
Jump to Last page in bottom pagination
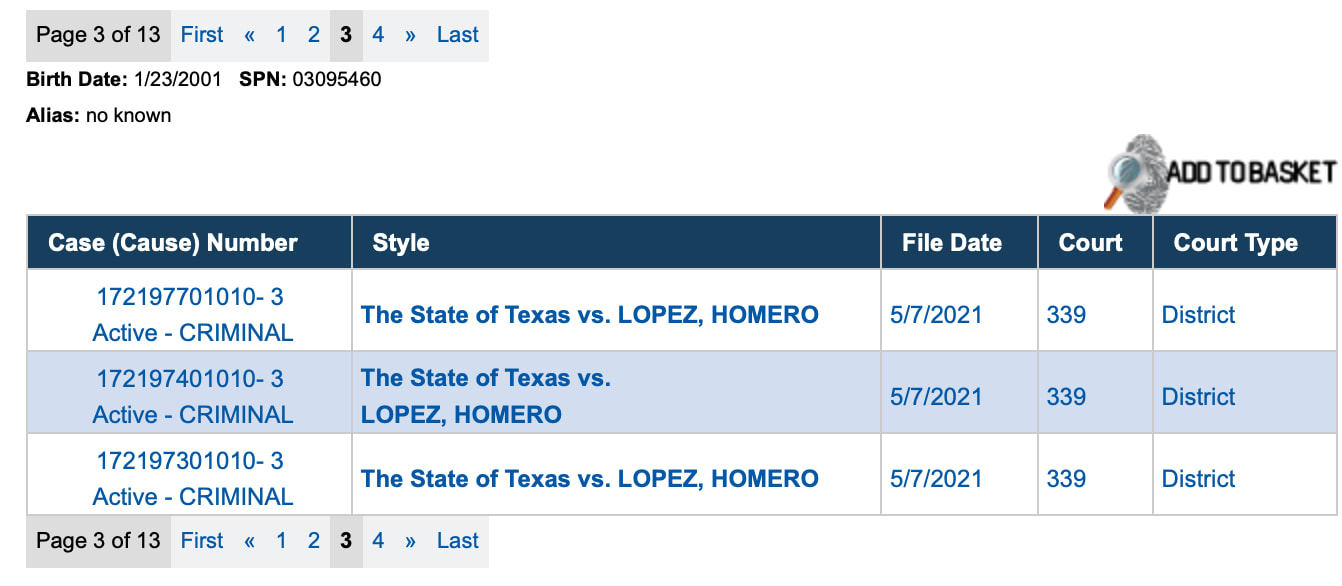click(457, 541)
